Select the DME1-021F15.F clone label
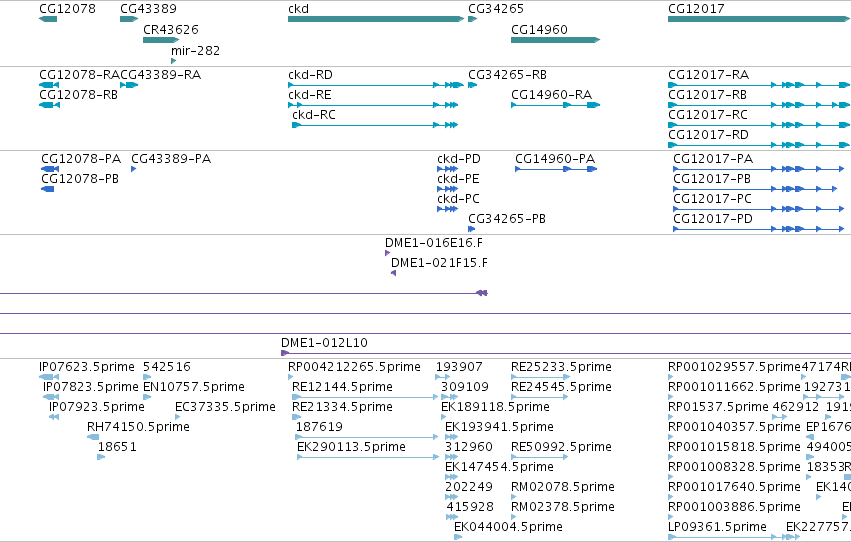Viewport: 851px width, 542px height. pyautogui.click(x=439, y=263)
